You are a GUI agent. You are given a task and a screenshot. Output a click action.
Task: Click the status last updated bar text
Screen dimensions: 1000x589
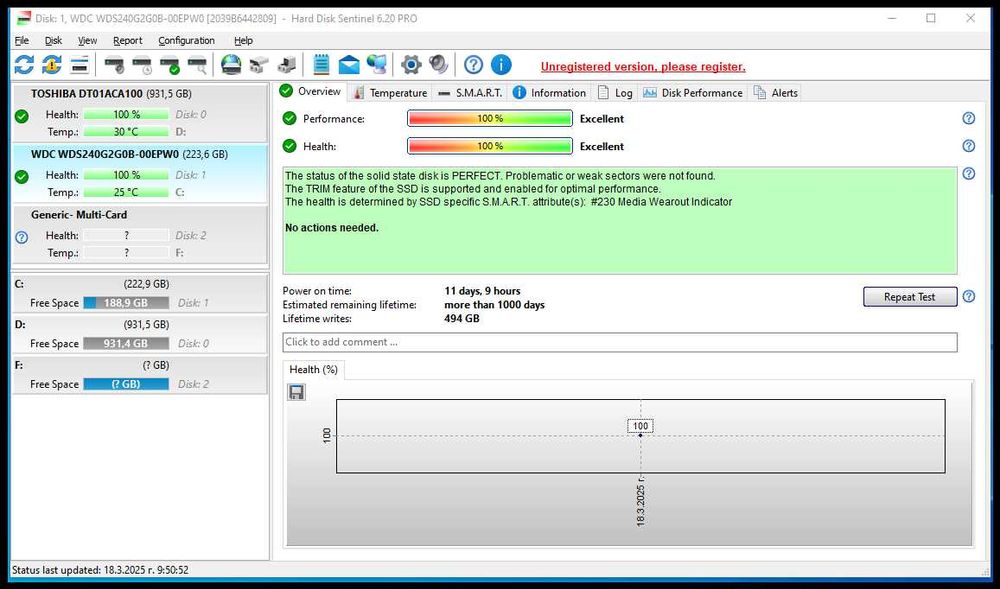tap(100, 570)
